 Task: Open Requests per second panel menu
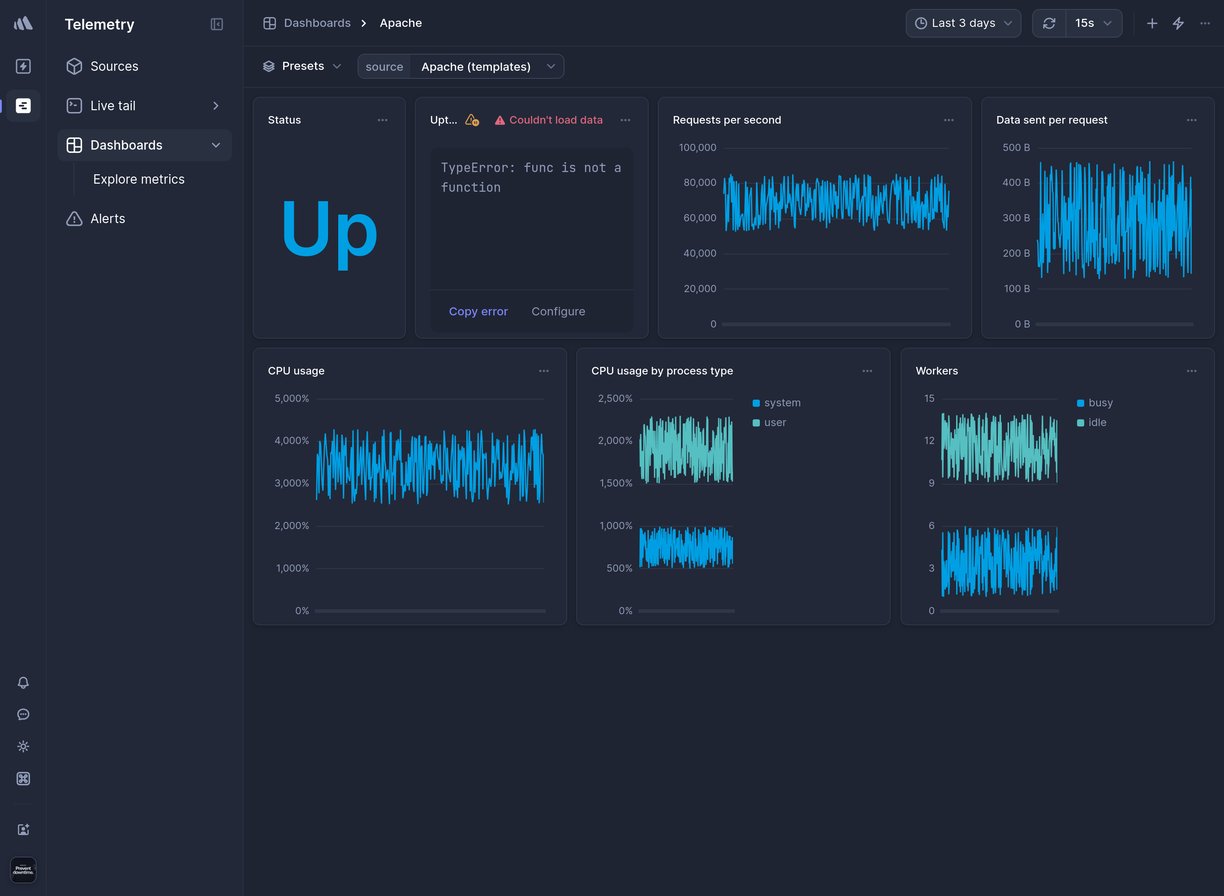coord(949,120)
